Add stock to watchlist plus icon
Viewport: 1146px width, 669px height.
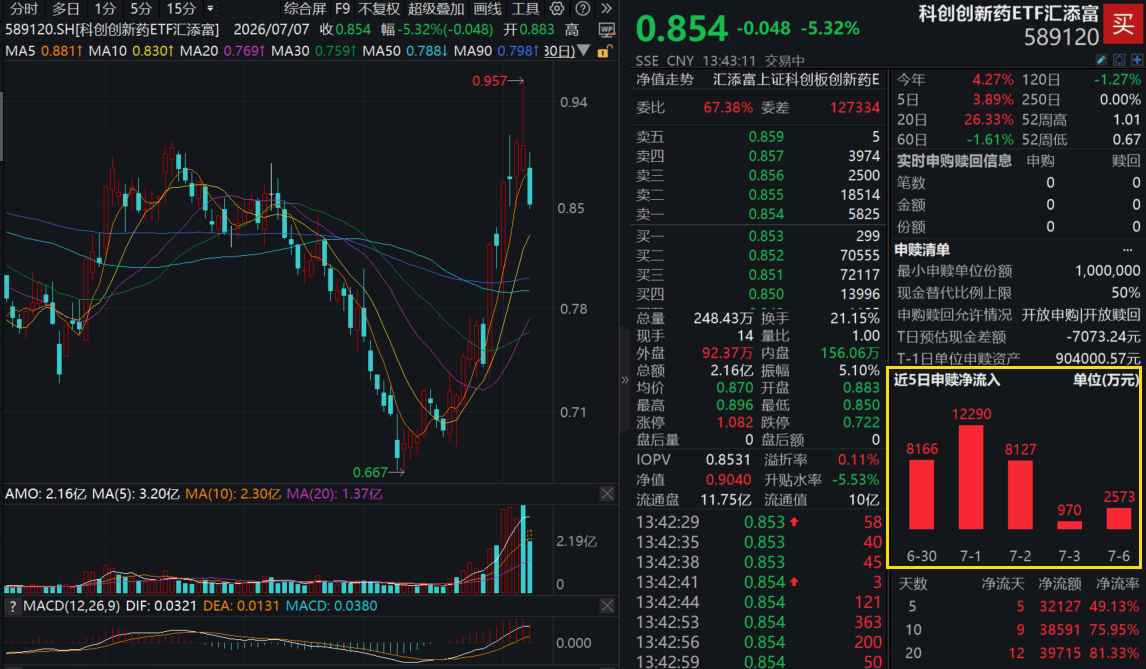pyautogui.click(x=1136, y=60)
